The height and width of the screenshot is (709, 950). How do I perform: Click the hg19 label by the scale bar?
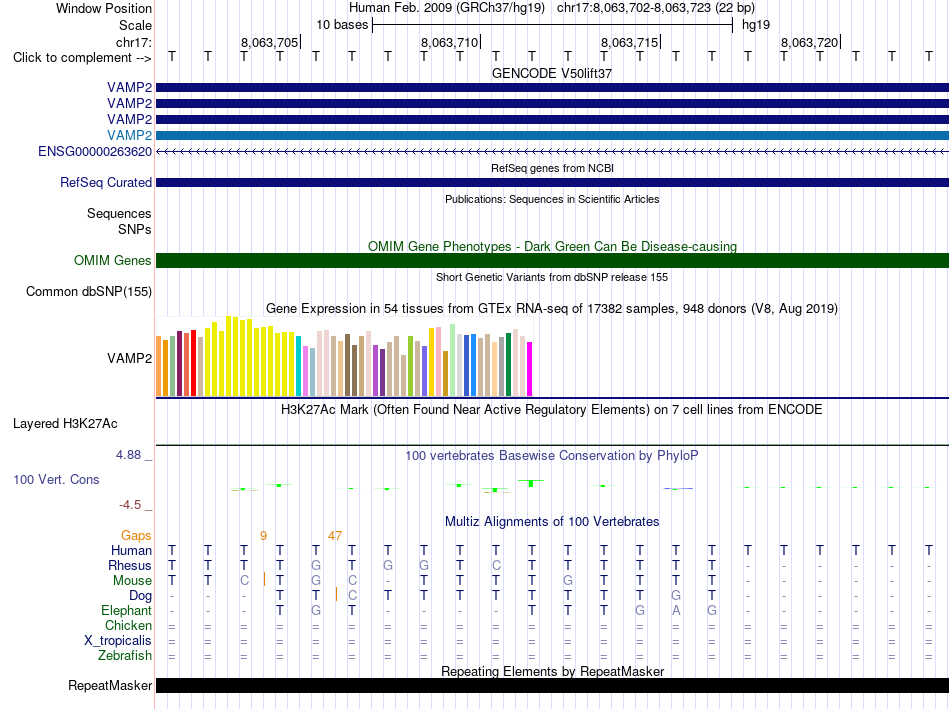pyautogui.click(x=756, y=25)
